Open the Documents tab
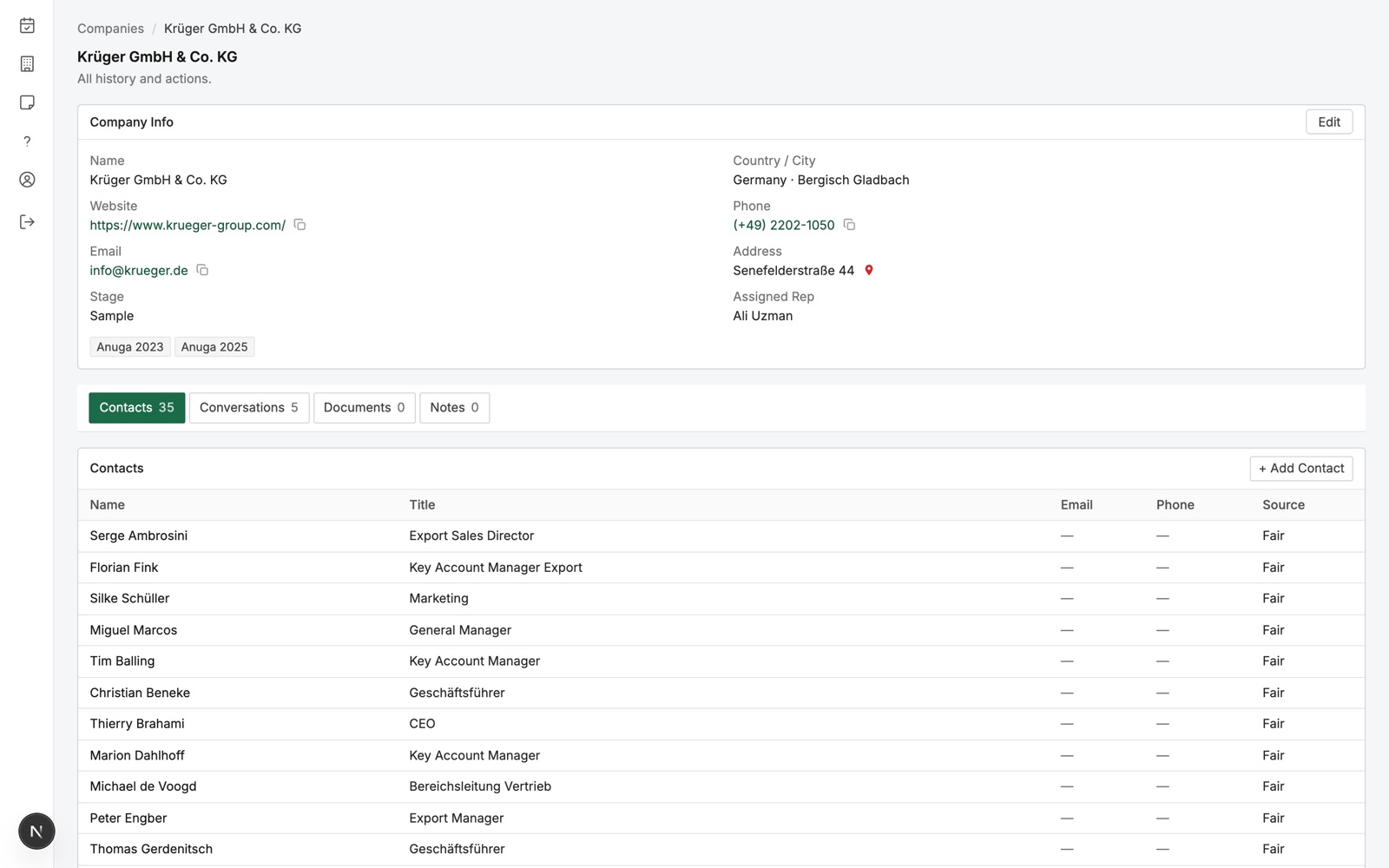Screen dimensions: 1389x868 [x=364, y=408]
